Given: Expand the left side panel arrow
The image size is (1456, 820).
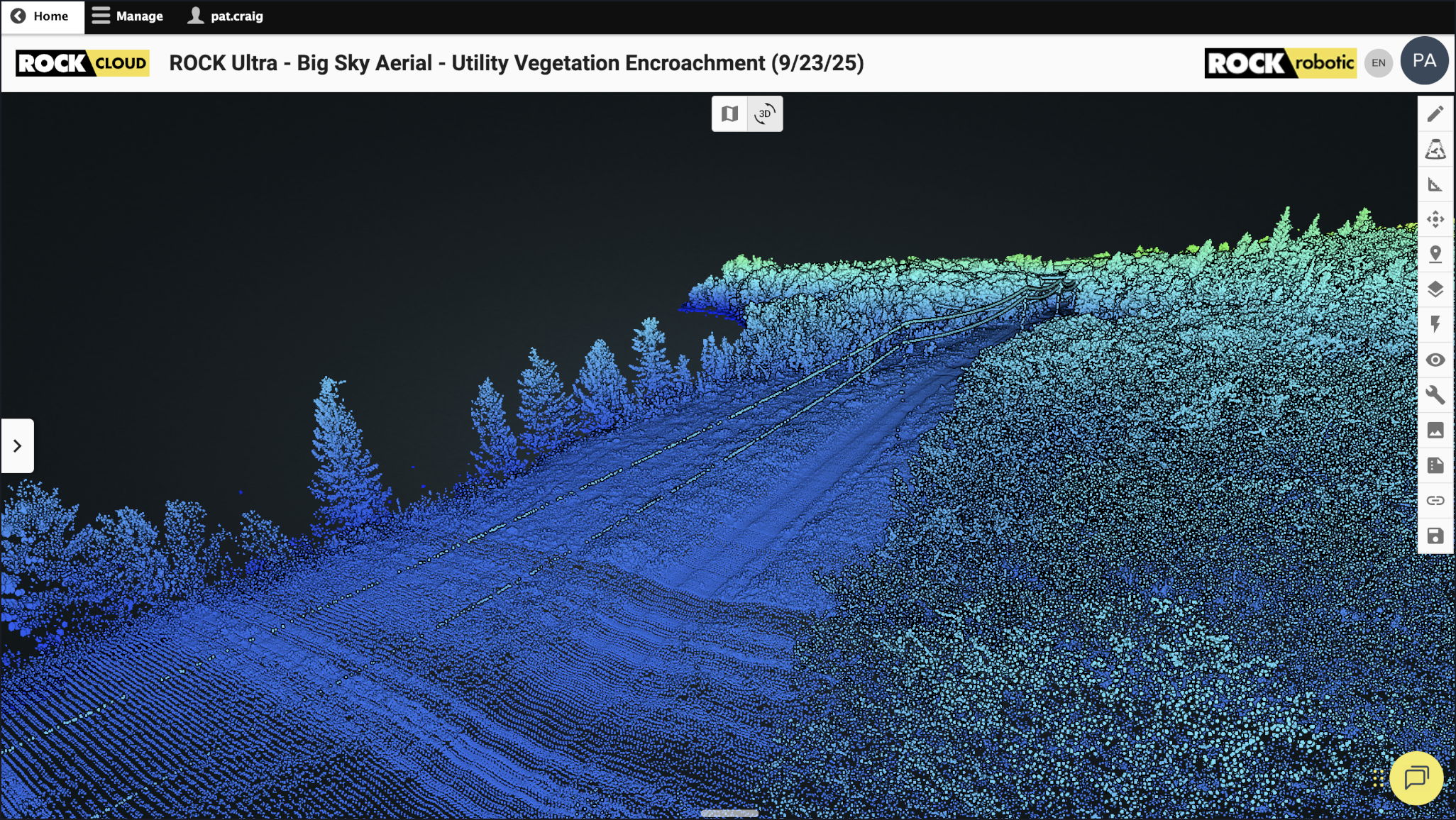Looking at the screenshot, I should coord(17,445).
